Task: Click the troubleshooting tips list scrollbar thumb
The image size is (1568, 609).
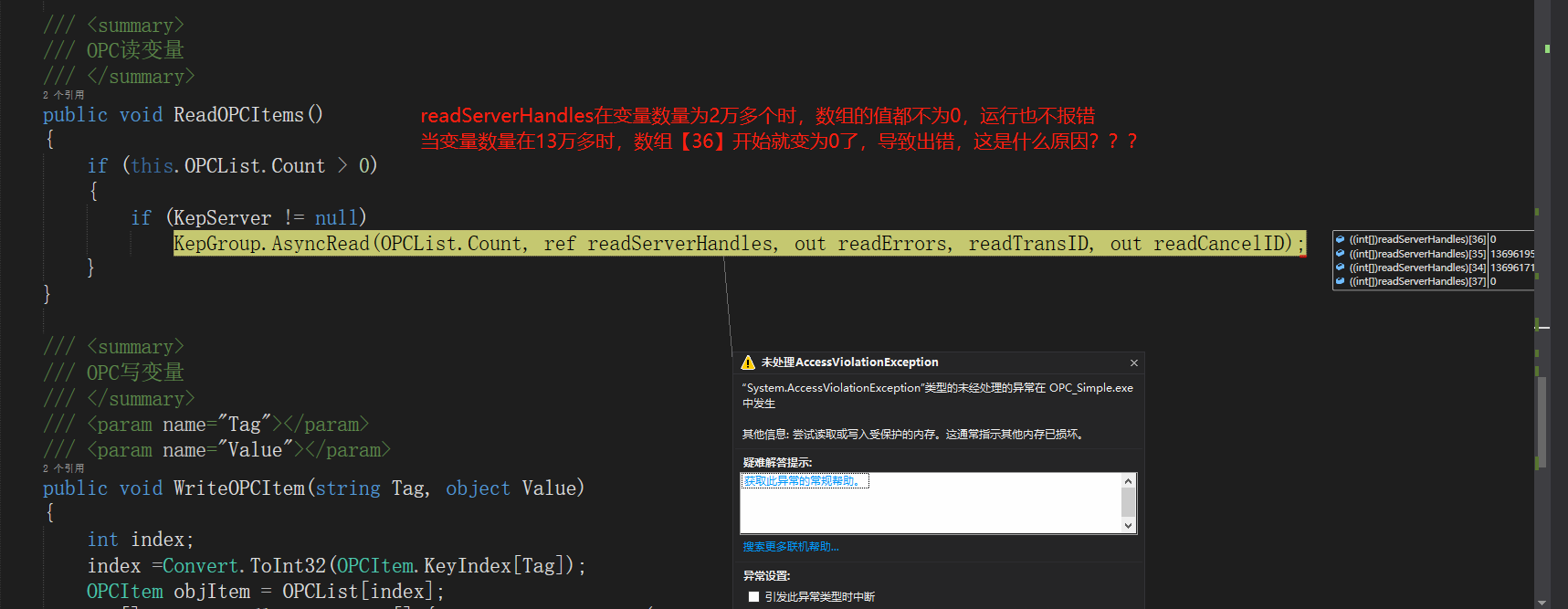Action: (1129, 502)
